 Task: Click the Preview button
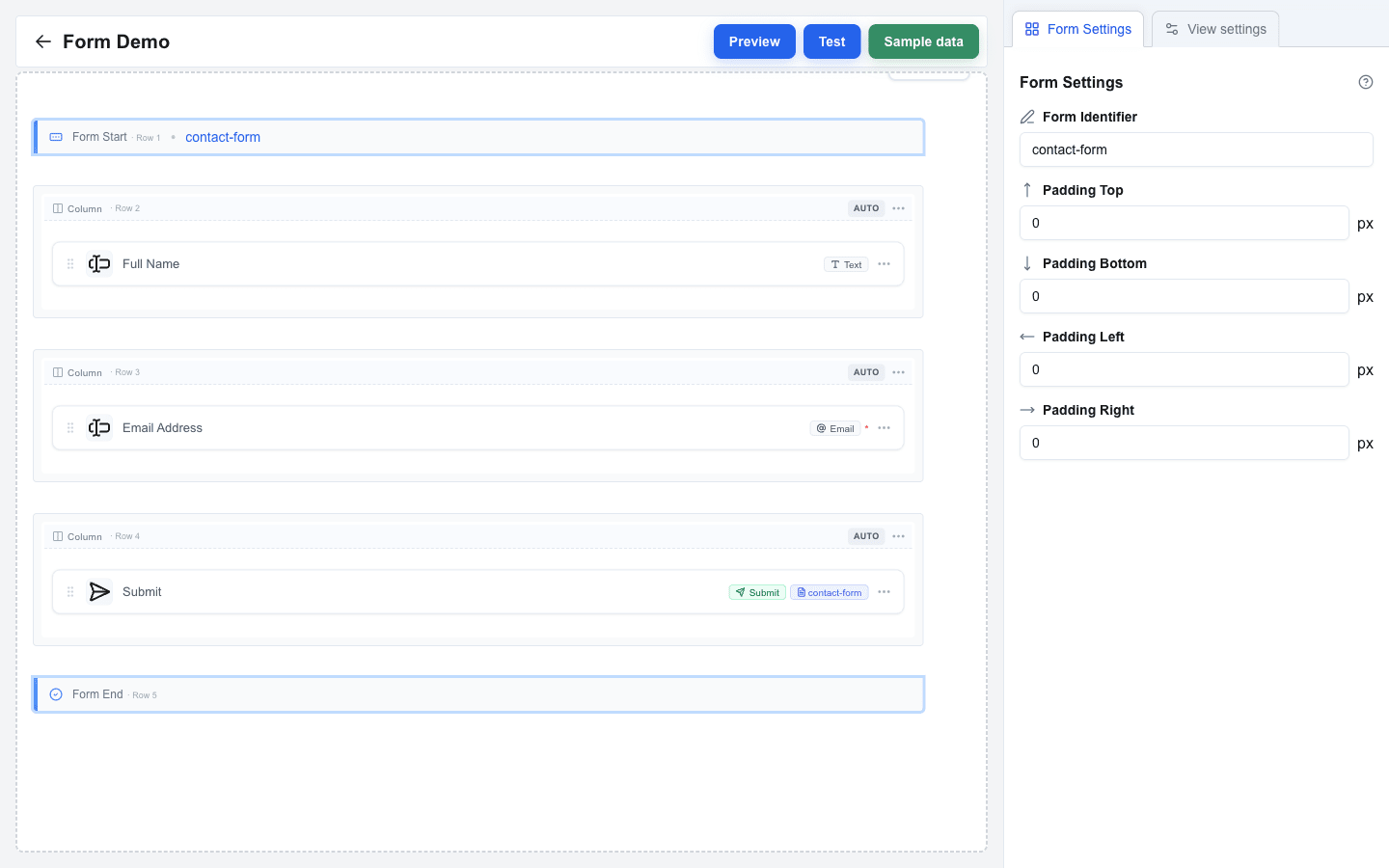point(754,41)
